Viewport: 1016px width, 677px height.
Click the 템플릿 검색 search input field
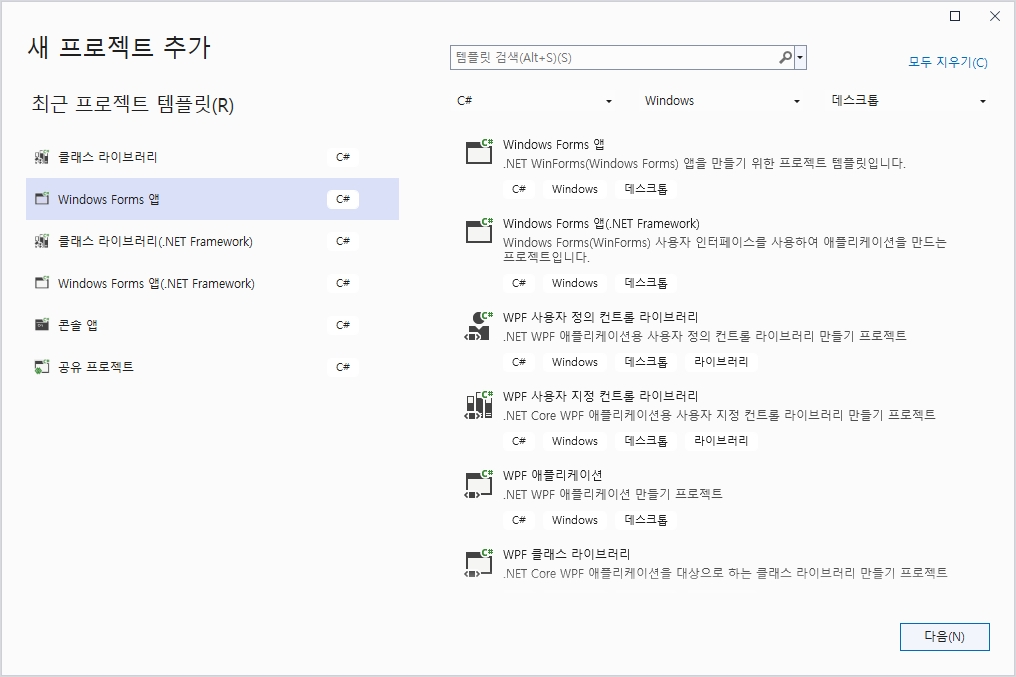pyautogui.click(x=614, y=58)
